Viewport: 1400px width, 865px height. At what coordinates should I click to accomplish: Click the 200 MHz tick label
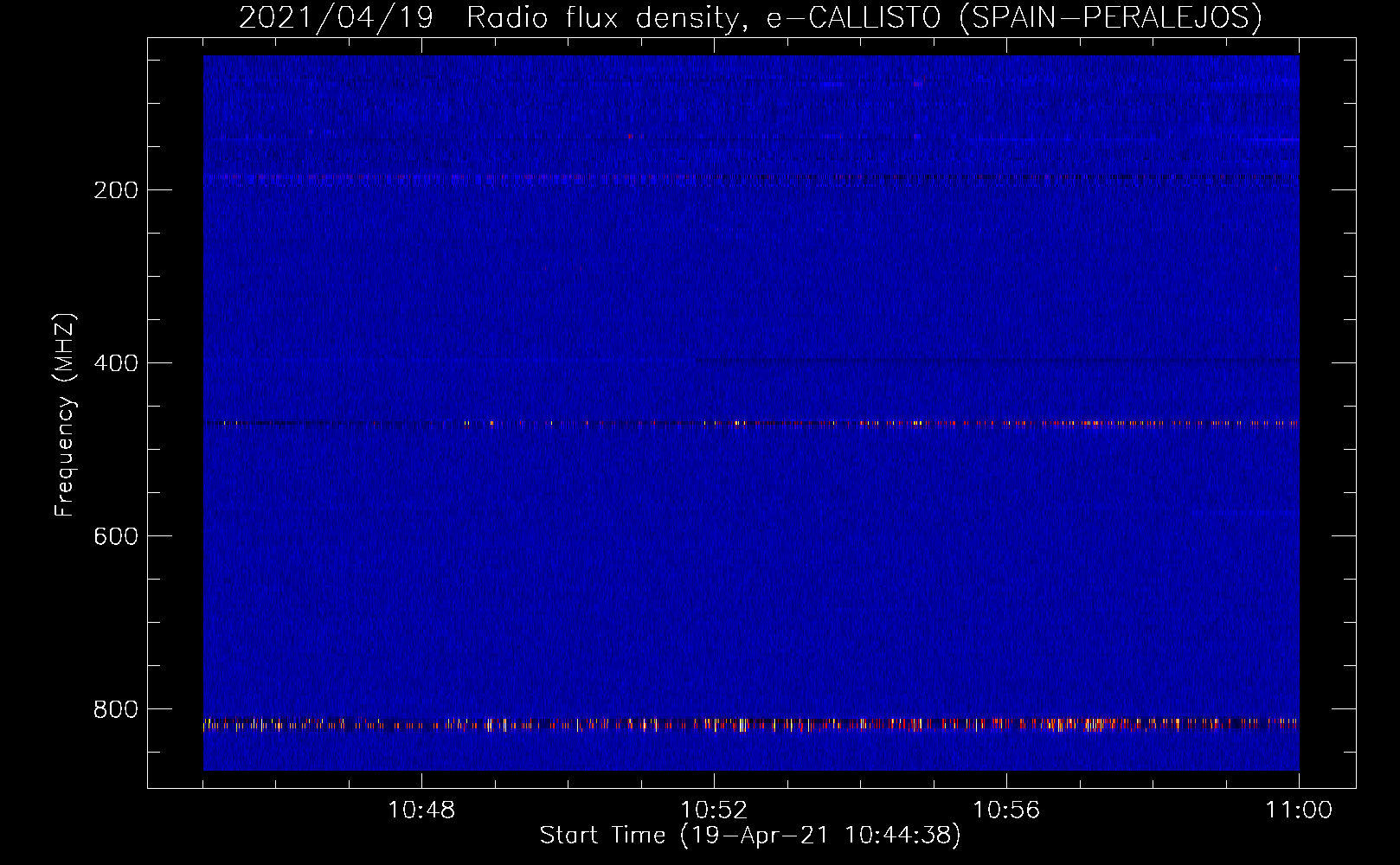coord(116,190)
